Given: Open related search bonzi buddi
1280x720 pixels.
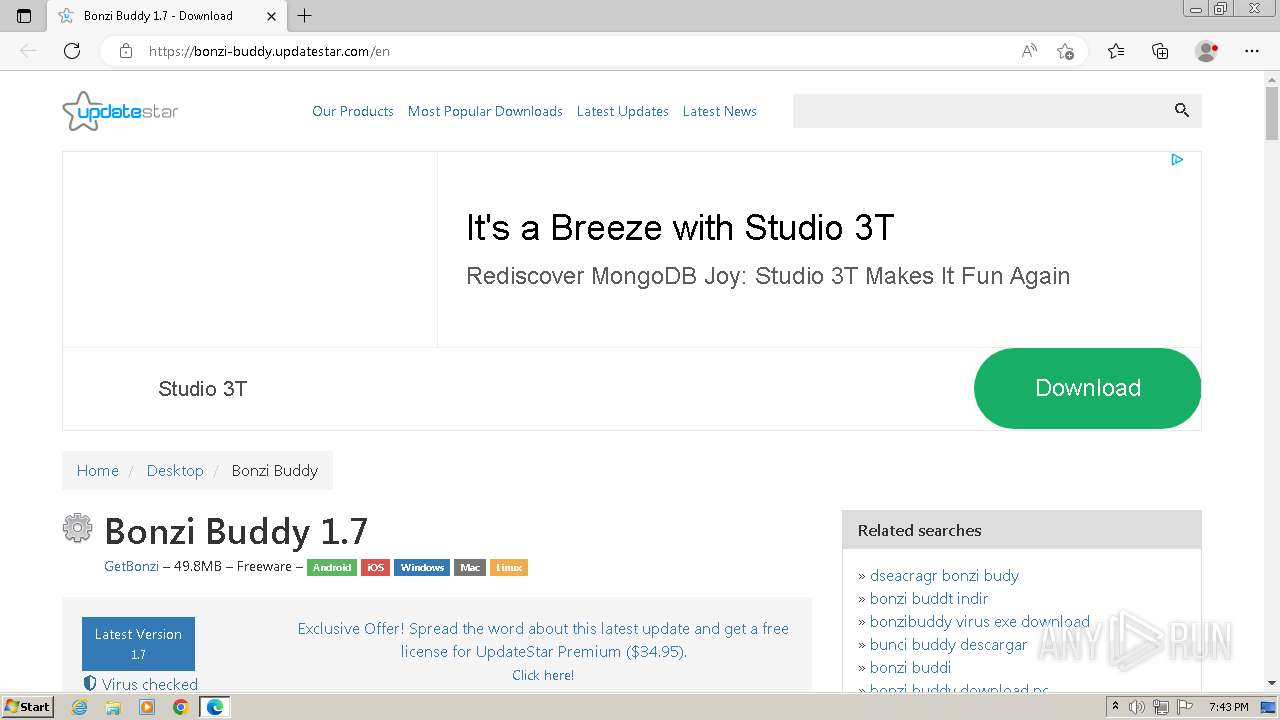Looking at the screenshot, I should 910,667.
